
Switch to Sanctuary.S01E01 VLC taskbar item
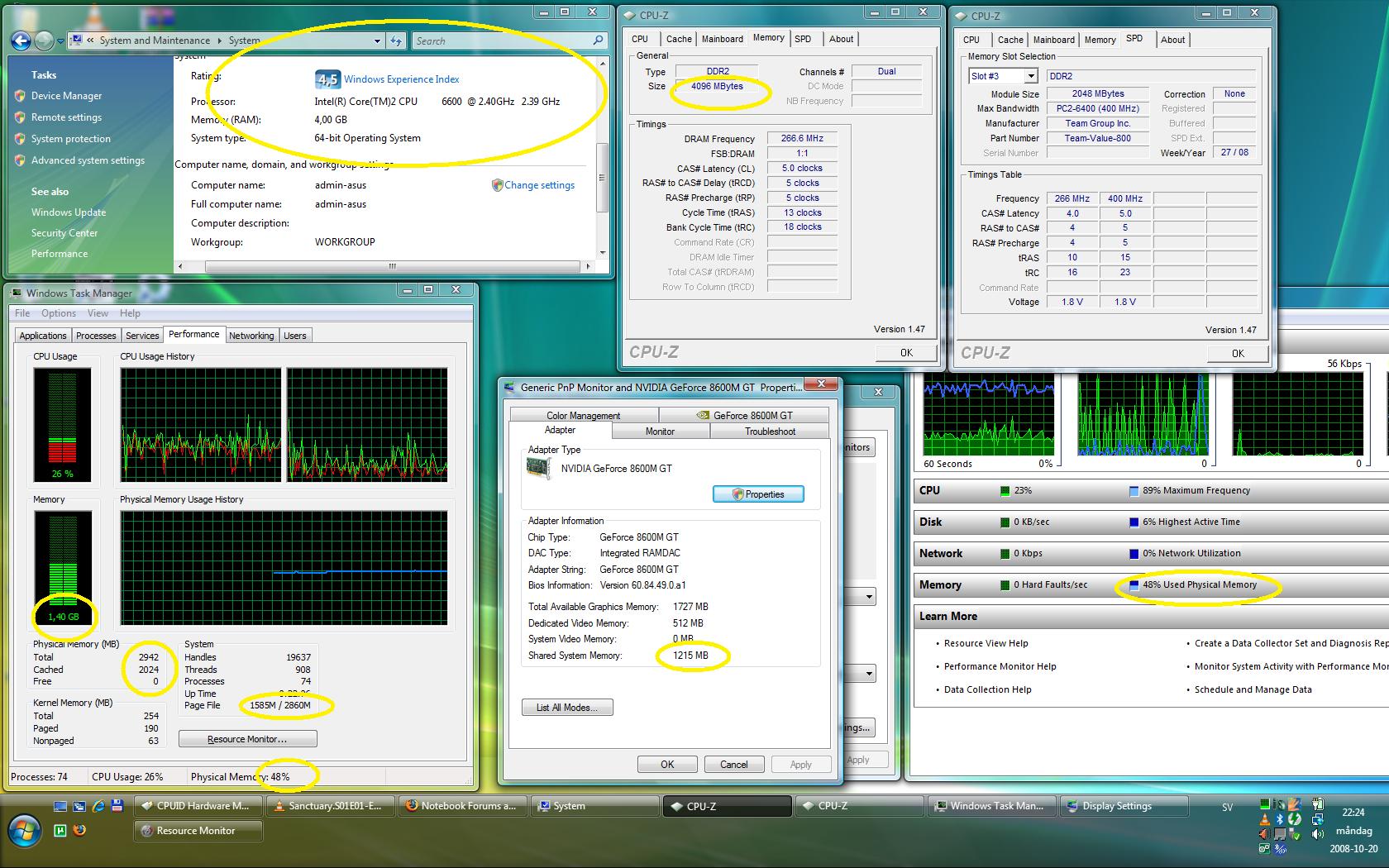tap(330, 806)
